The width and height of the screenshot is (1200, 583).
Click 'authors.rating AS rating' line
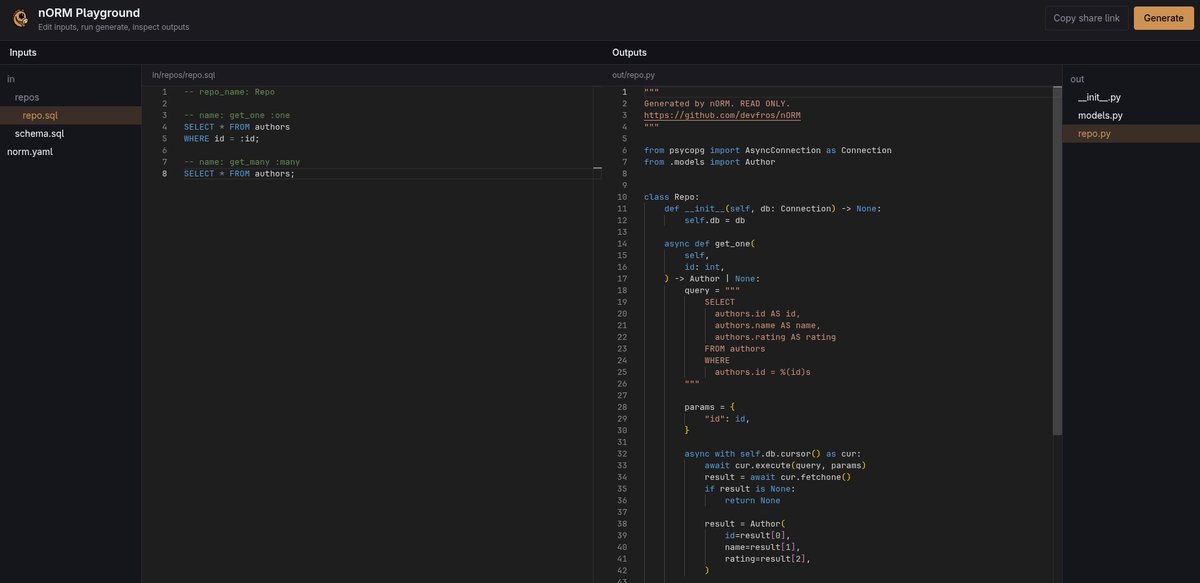tap(775, 337)
